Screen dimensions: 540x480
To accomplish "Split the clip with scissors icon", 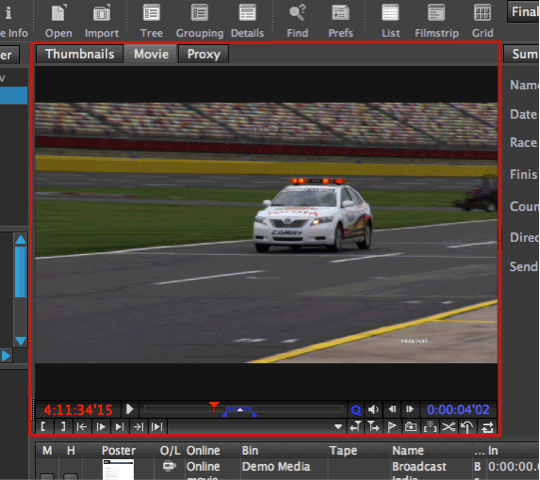I will [x=448, y=427].
